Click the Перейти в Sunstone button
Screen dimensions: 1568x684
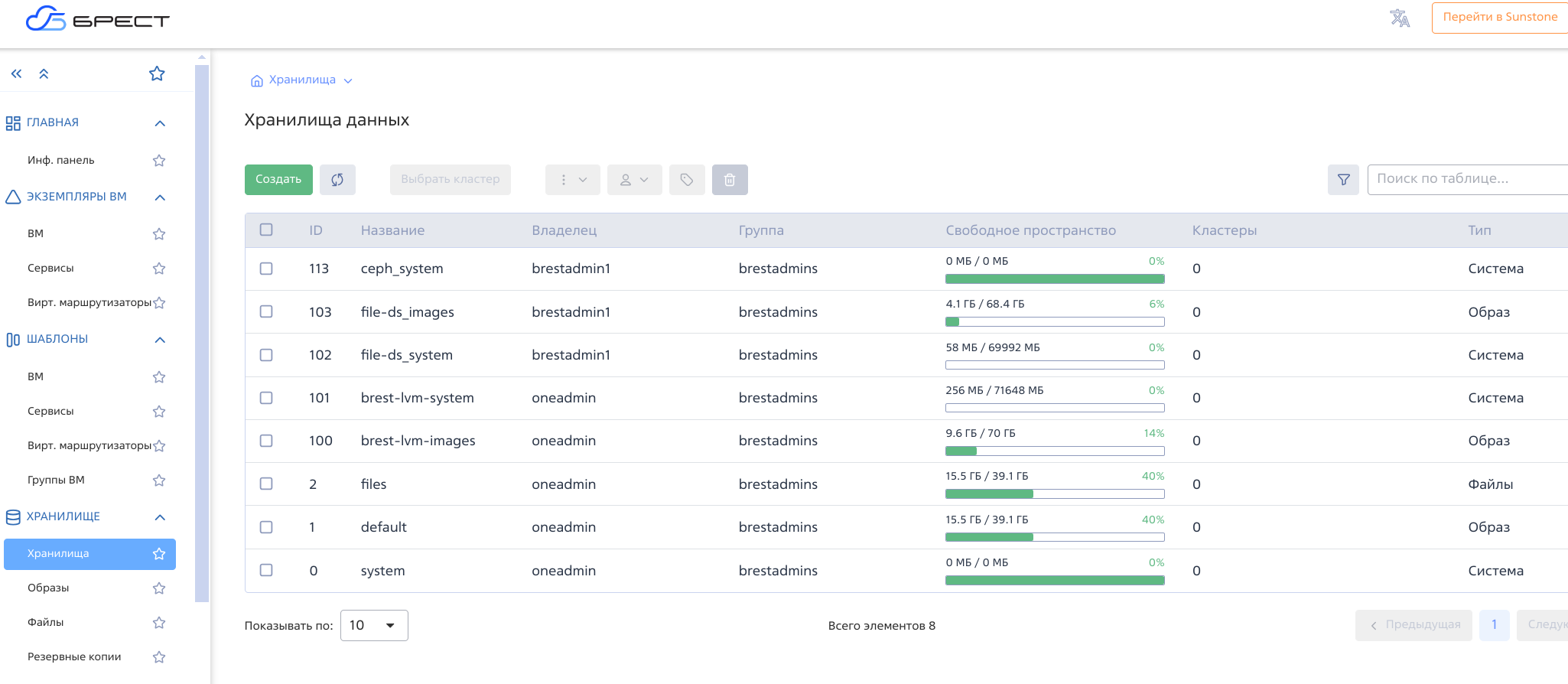[x=1499, y=18]
